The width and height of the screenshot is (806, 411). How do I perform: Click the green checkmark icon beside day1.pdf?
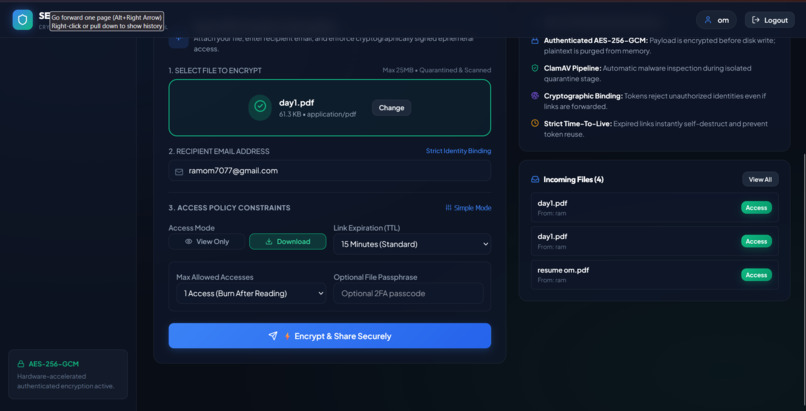260,106
